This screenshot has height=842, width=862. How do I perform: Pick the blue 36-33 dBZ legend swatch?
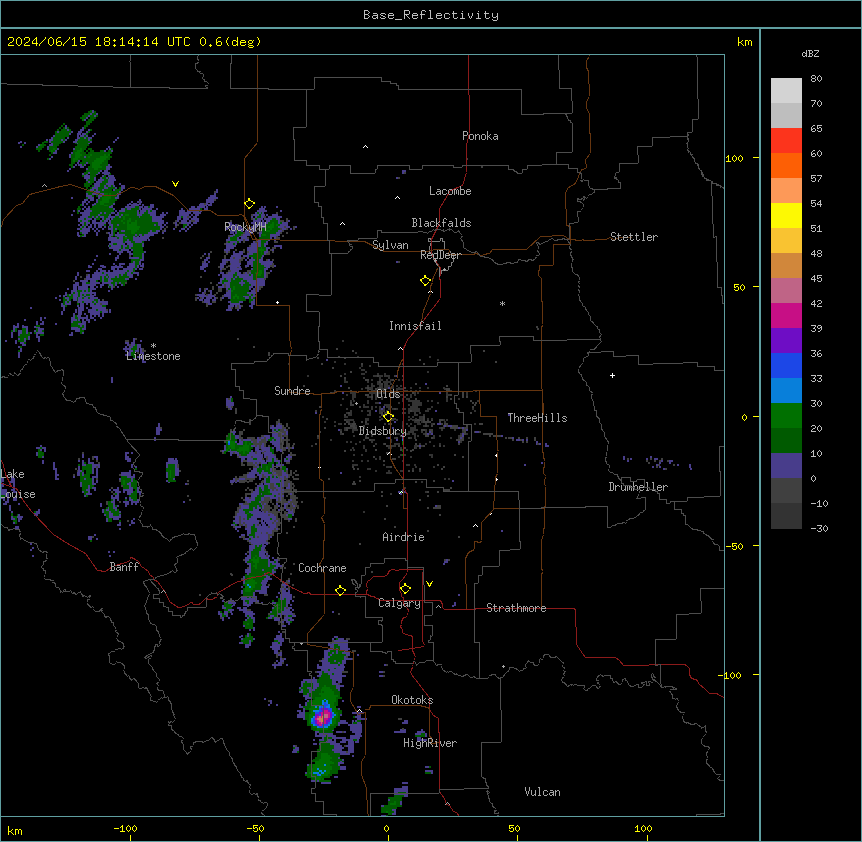coord(786,365)
